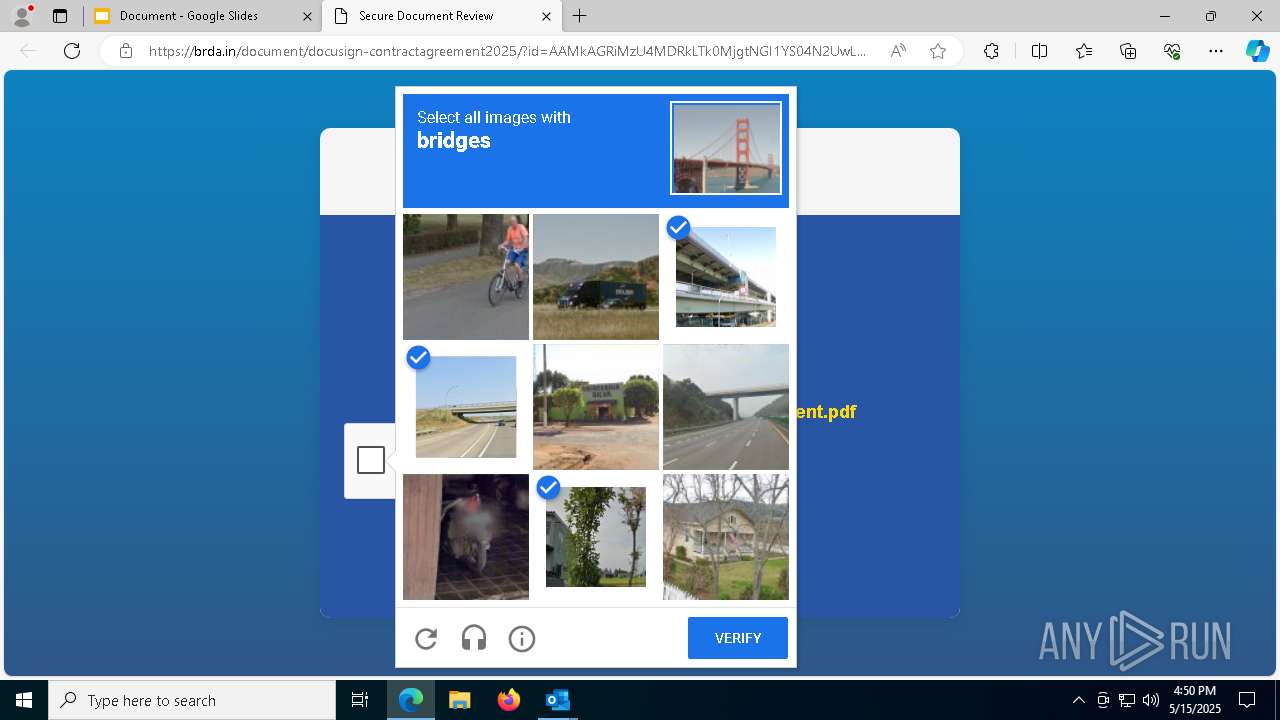The height and width of the screenshot is (720, 1280).
Task: Go back with browser back arrow
Action: pyautogui.click(x=28, y=51)
